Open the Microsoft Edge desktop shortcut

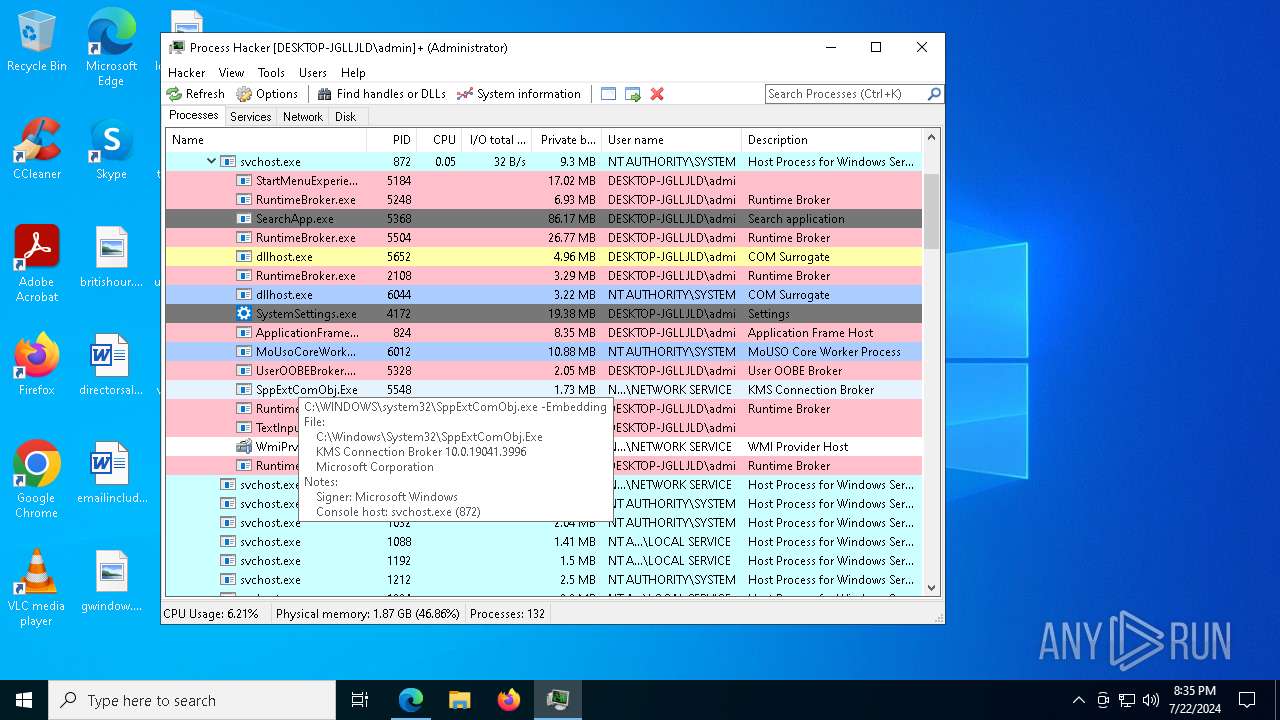[x=111, y=48]
